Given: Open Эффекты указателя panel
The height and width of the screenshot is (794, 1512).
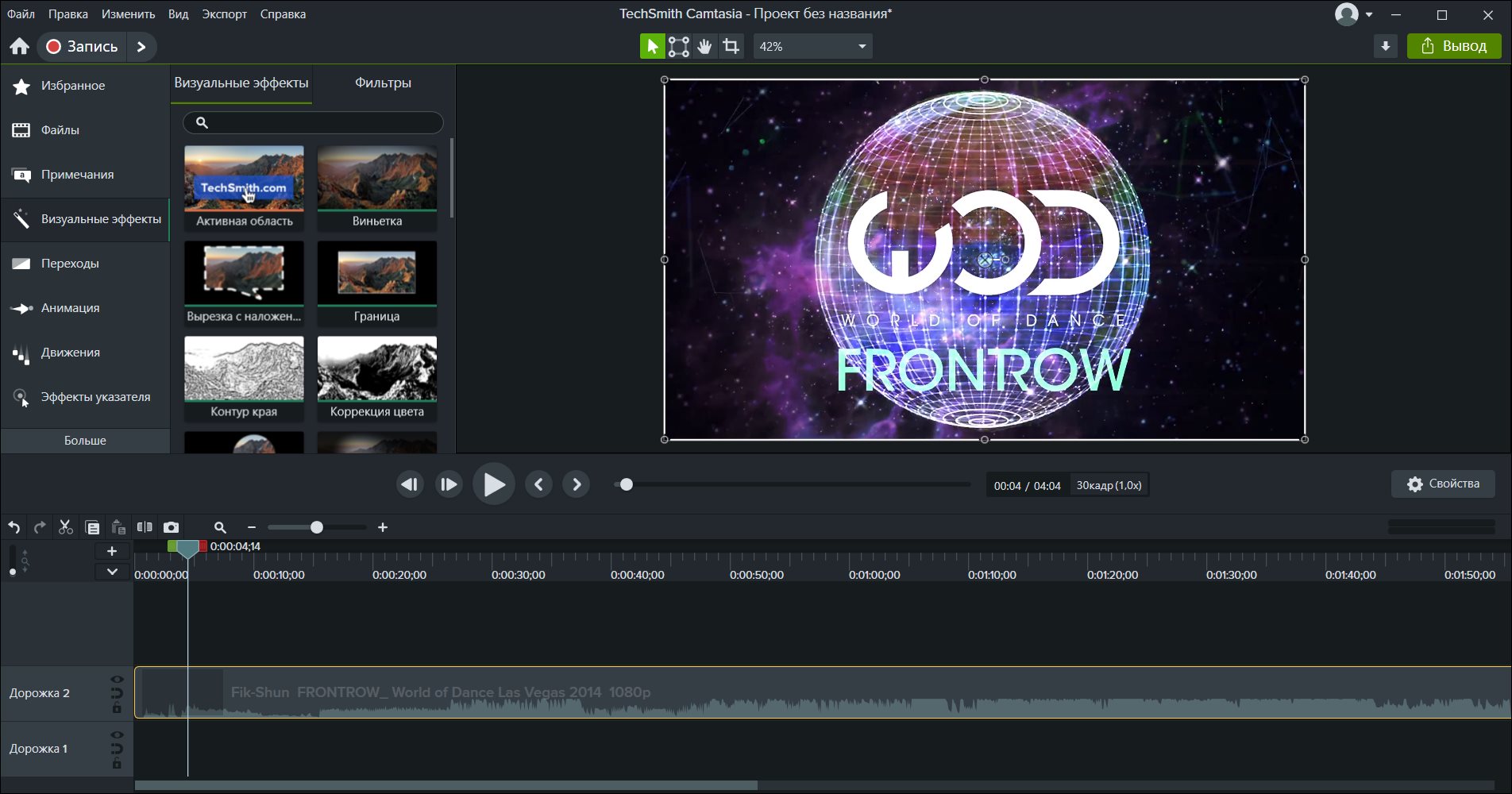Looking at the screenshot, I should coord(85,397).
